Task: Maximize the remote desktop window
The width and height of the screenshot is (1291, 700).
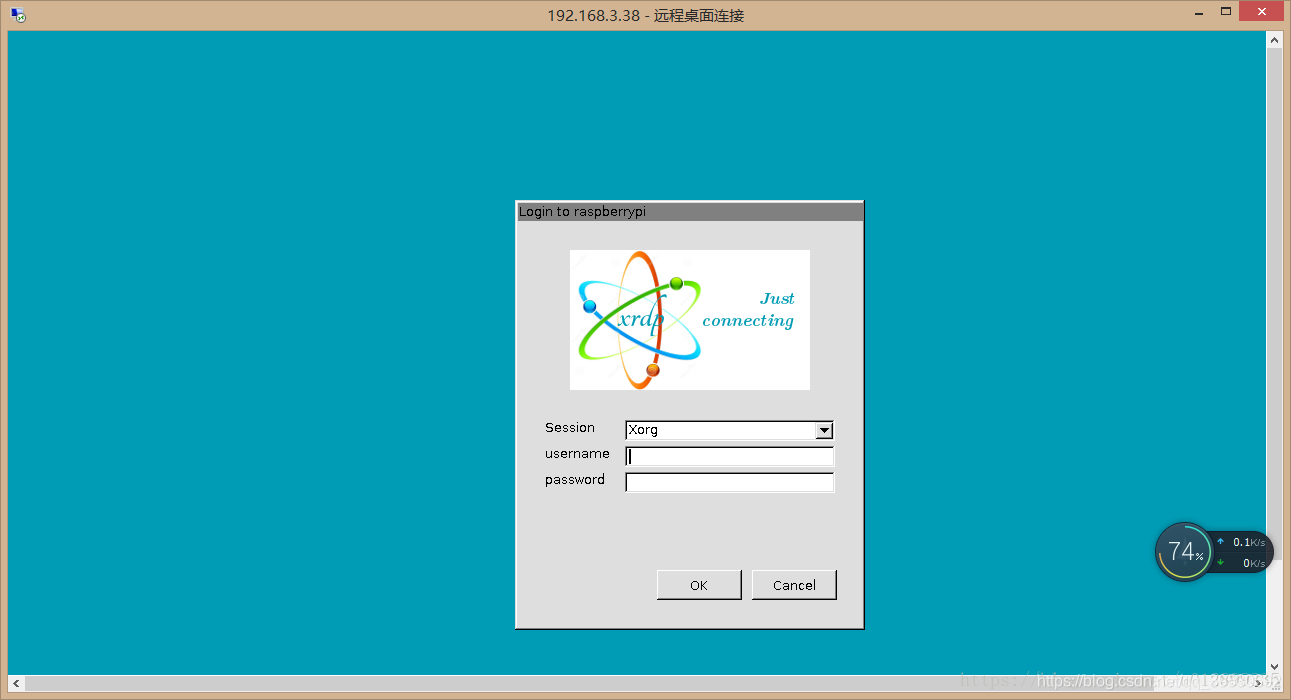Action: click(1226, 12)
